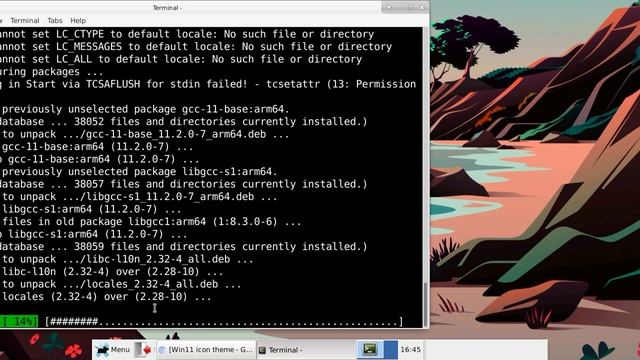Open the Help menu
Viewport: 640px width, 360px height.
[78, 20]
